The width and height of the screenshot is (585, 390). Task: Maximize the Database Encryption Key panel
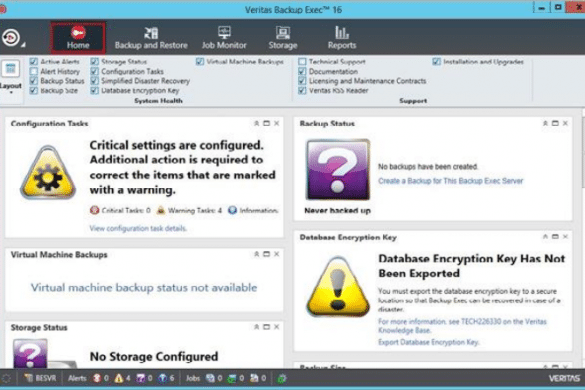[x=555, y=237]
